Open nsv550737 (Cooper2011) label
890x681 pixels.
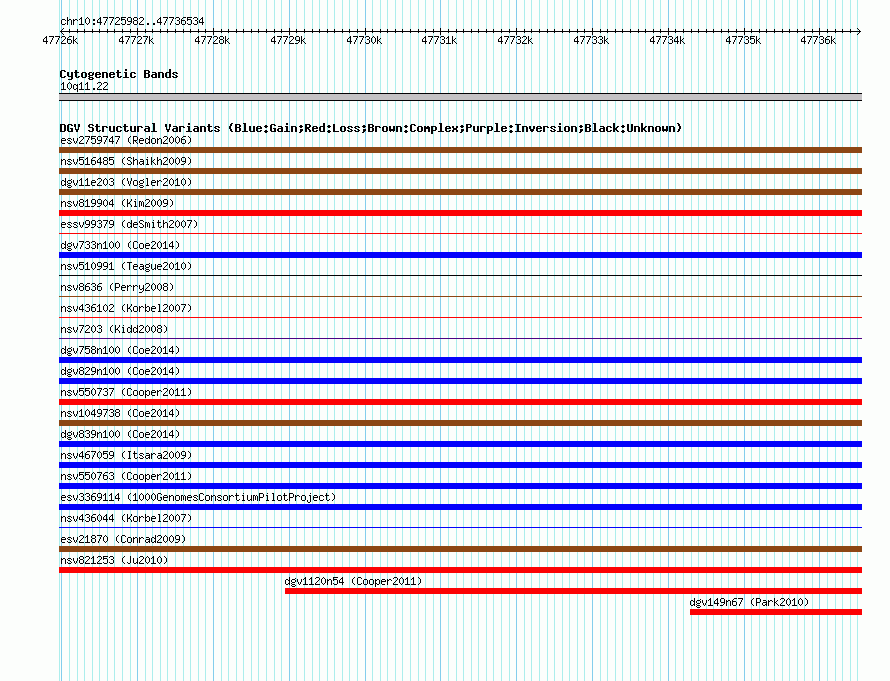126,392
